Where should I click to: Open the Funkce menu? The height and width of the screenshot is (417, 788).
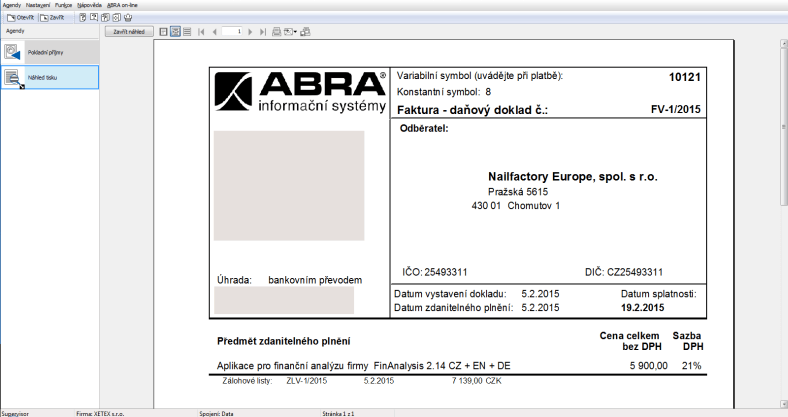coord(64,5)
